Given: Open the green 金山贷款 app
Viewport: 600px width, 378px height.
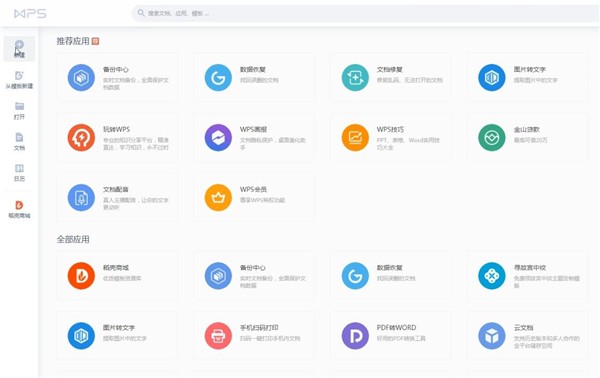Looking at the screenshot, I should coord(527,137).
